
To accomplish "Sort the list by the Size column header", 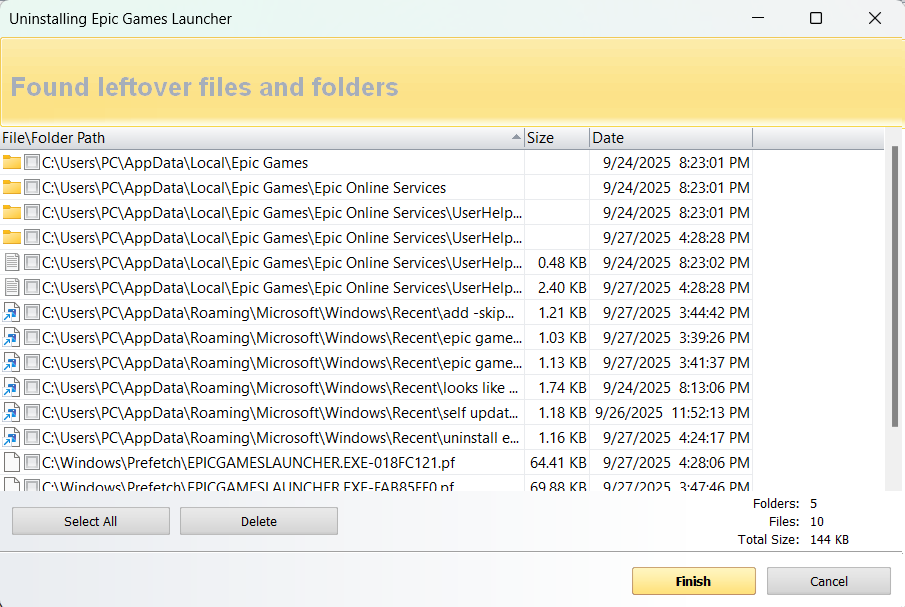I will [x=555, y=138].
